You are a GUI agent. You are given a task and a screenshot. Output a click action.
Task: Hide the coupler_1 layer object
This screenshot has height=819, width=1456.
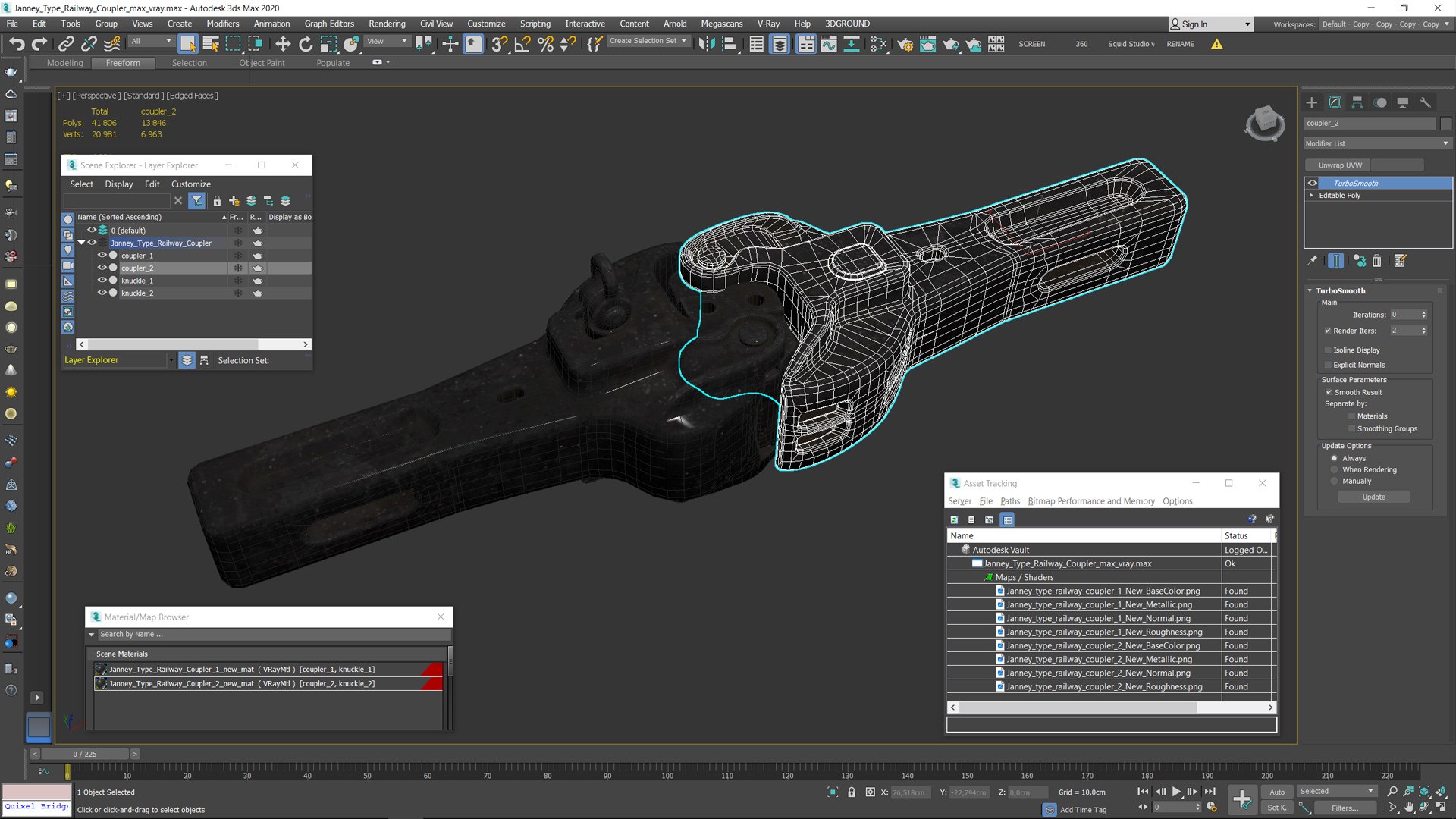(102, 256)
